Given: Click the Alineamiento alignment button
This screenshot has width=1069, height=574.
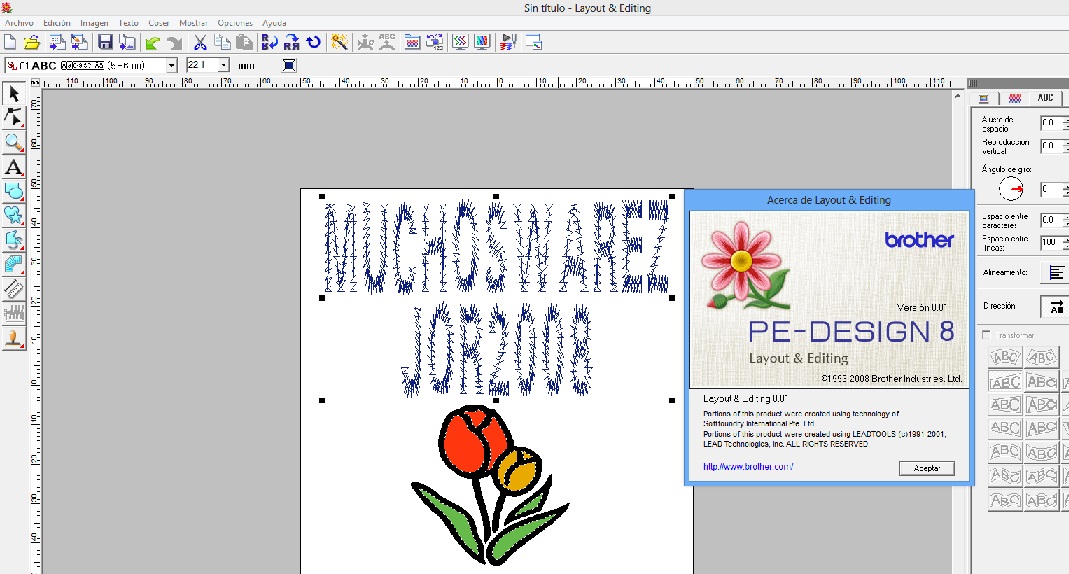Looking at the screenshot, I should coord(1055,273).
